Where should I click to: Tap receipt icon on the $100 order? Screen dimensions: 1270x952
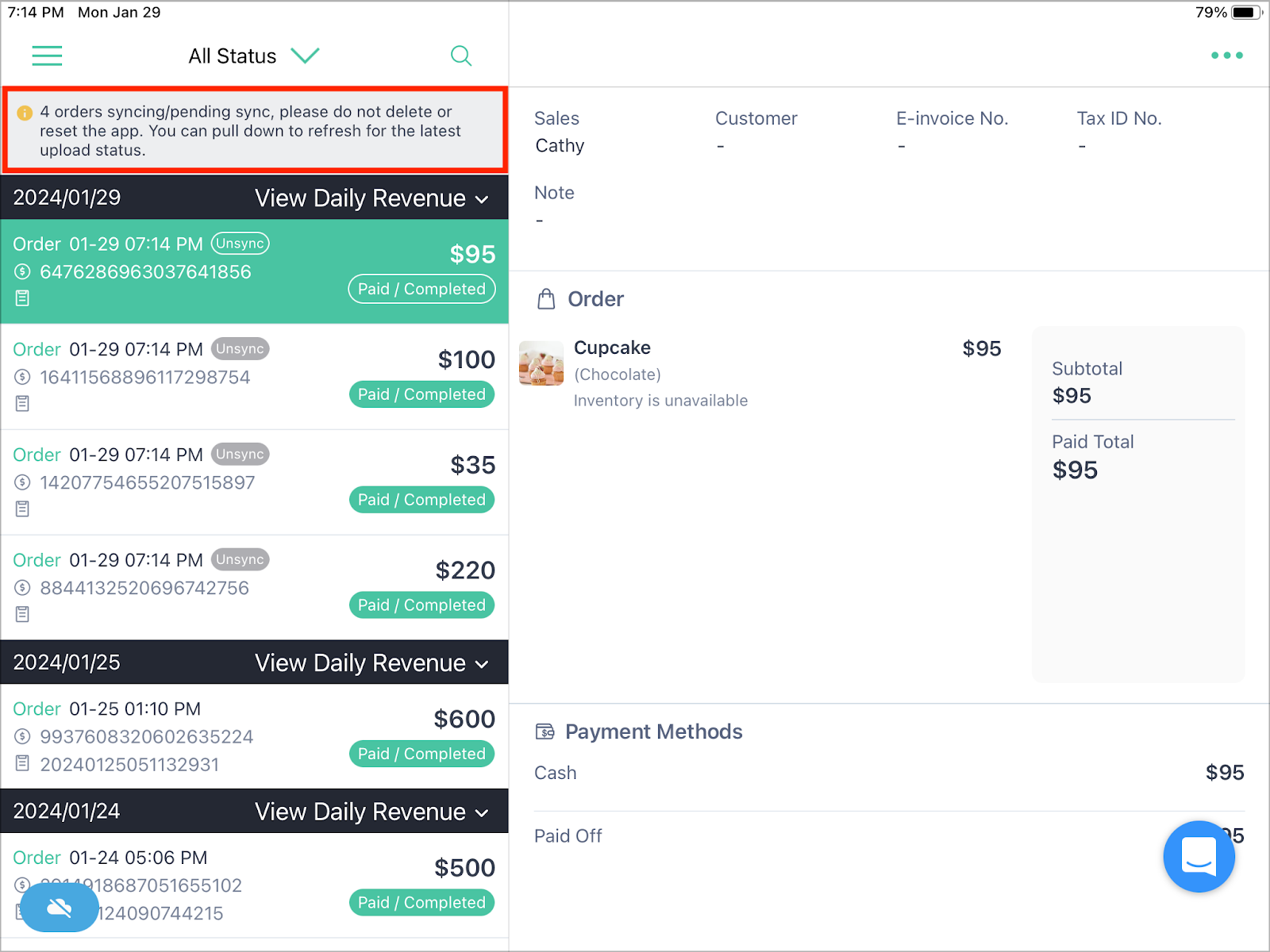coord(22,404)
